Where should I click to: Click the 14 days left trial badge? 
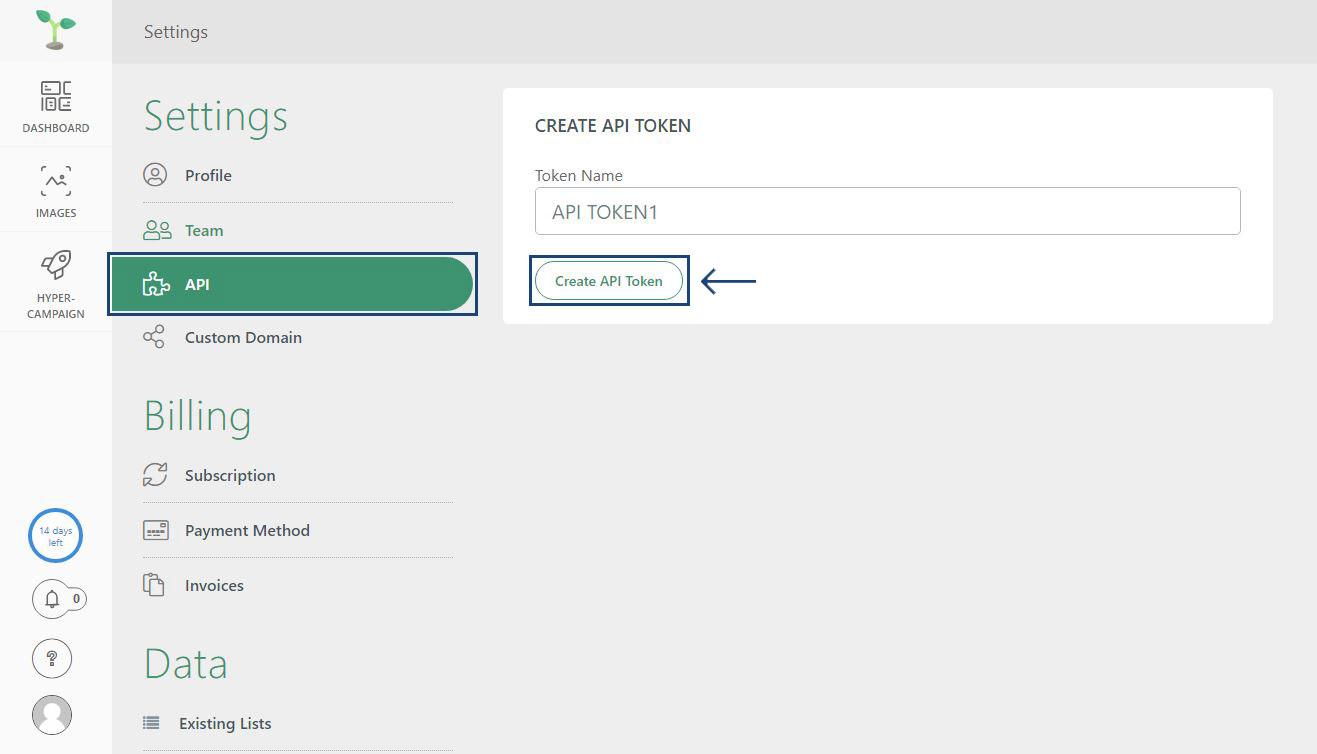point(55,536)
